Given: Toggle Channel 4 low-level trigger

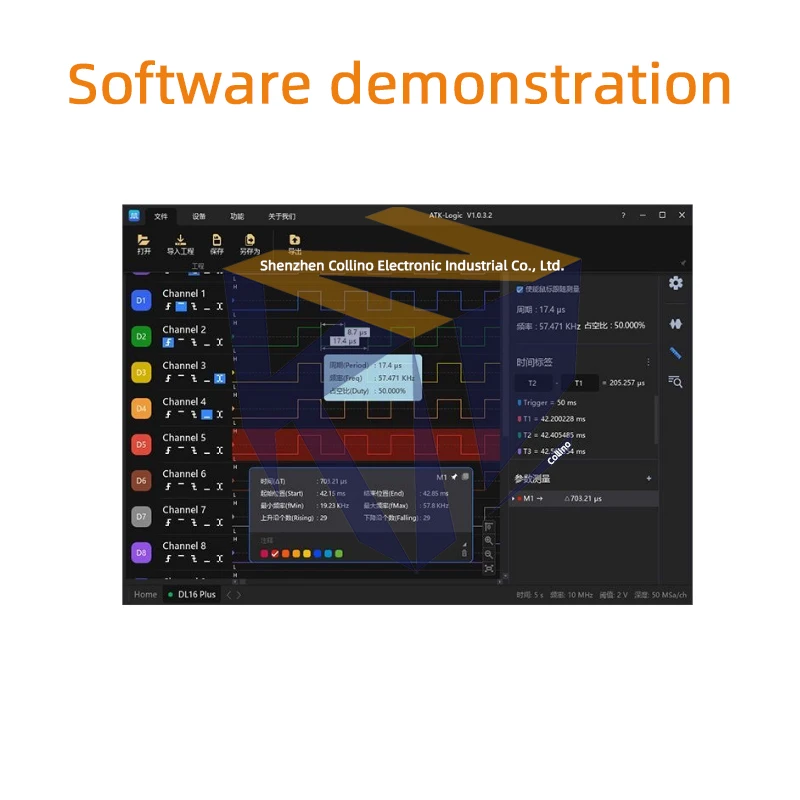Looking at the screenshot, I should 207,414.
